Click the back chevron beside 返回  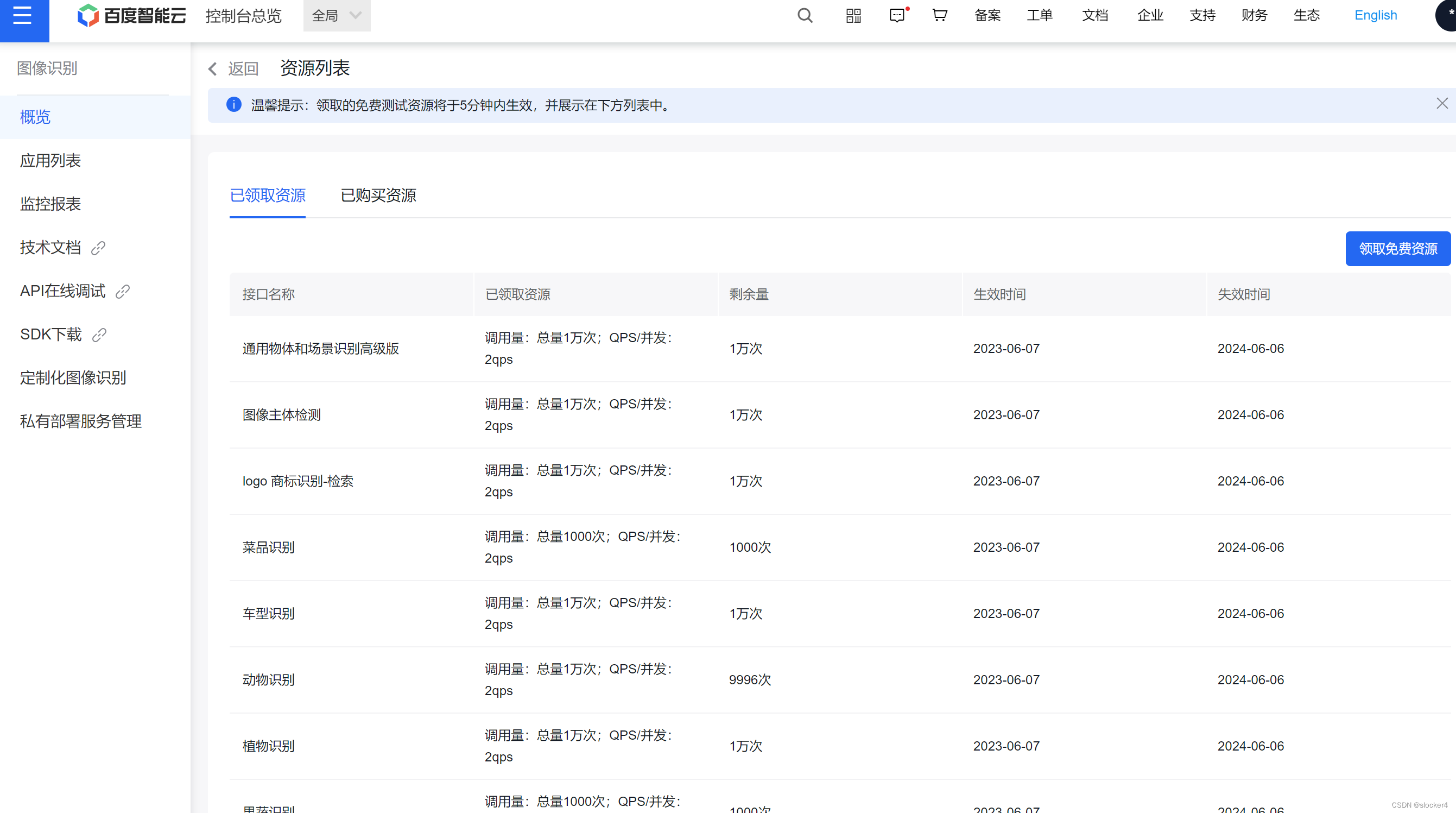212,68
